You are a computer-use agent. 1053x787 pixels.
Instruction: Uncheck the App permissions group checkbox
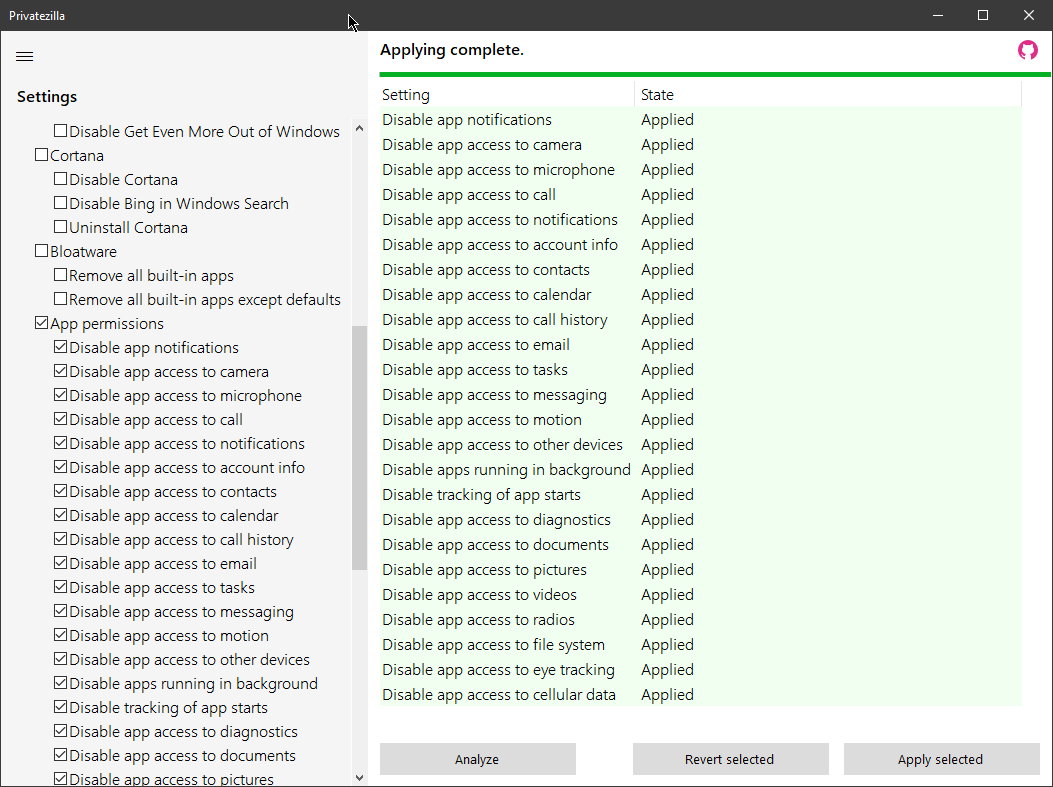pyautogui.click(x=41, y=324)
